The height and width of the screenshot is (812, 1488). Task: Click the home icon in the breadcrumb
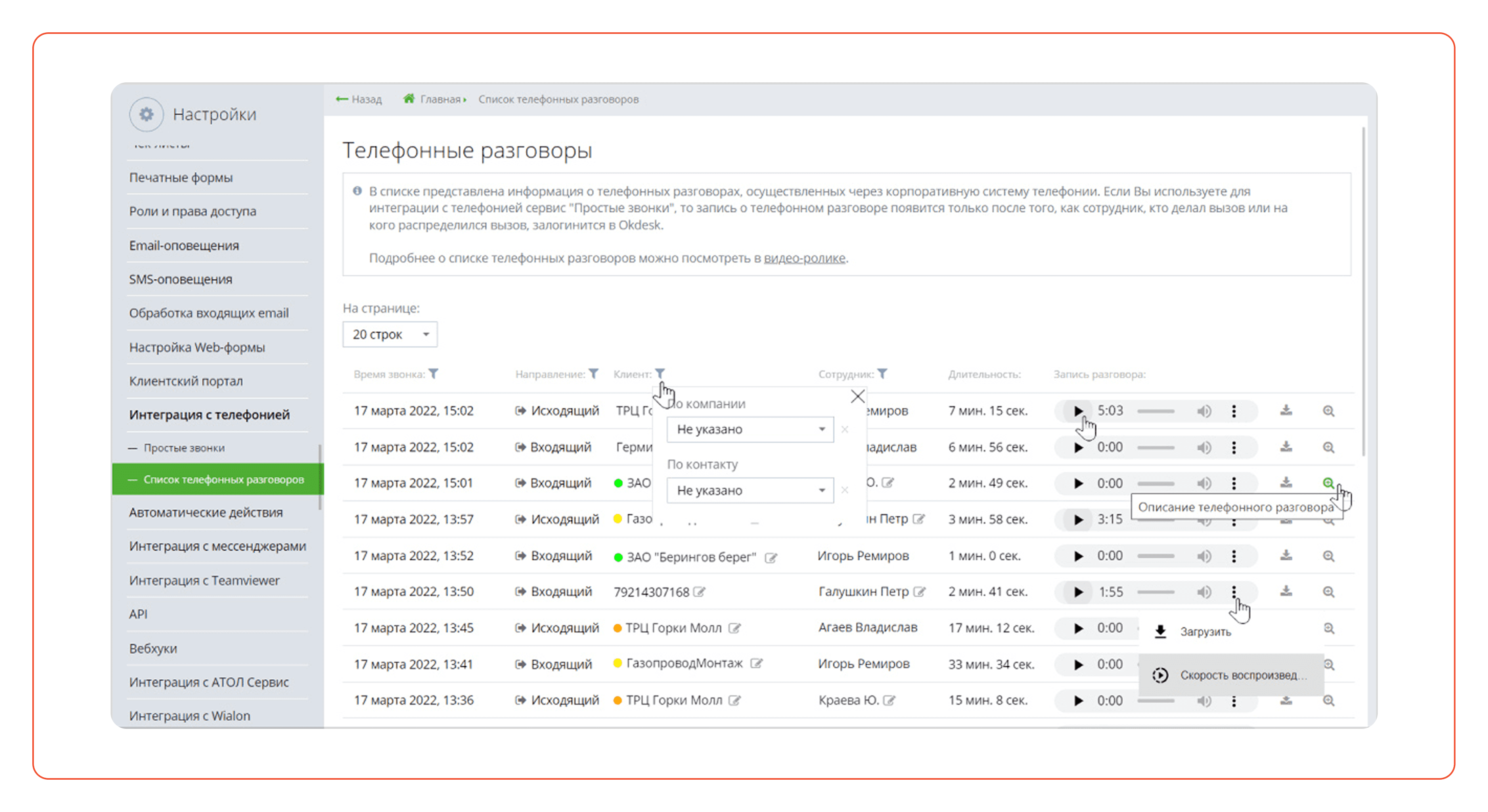click(x=409, y=99)
